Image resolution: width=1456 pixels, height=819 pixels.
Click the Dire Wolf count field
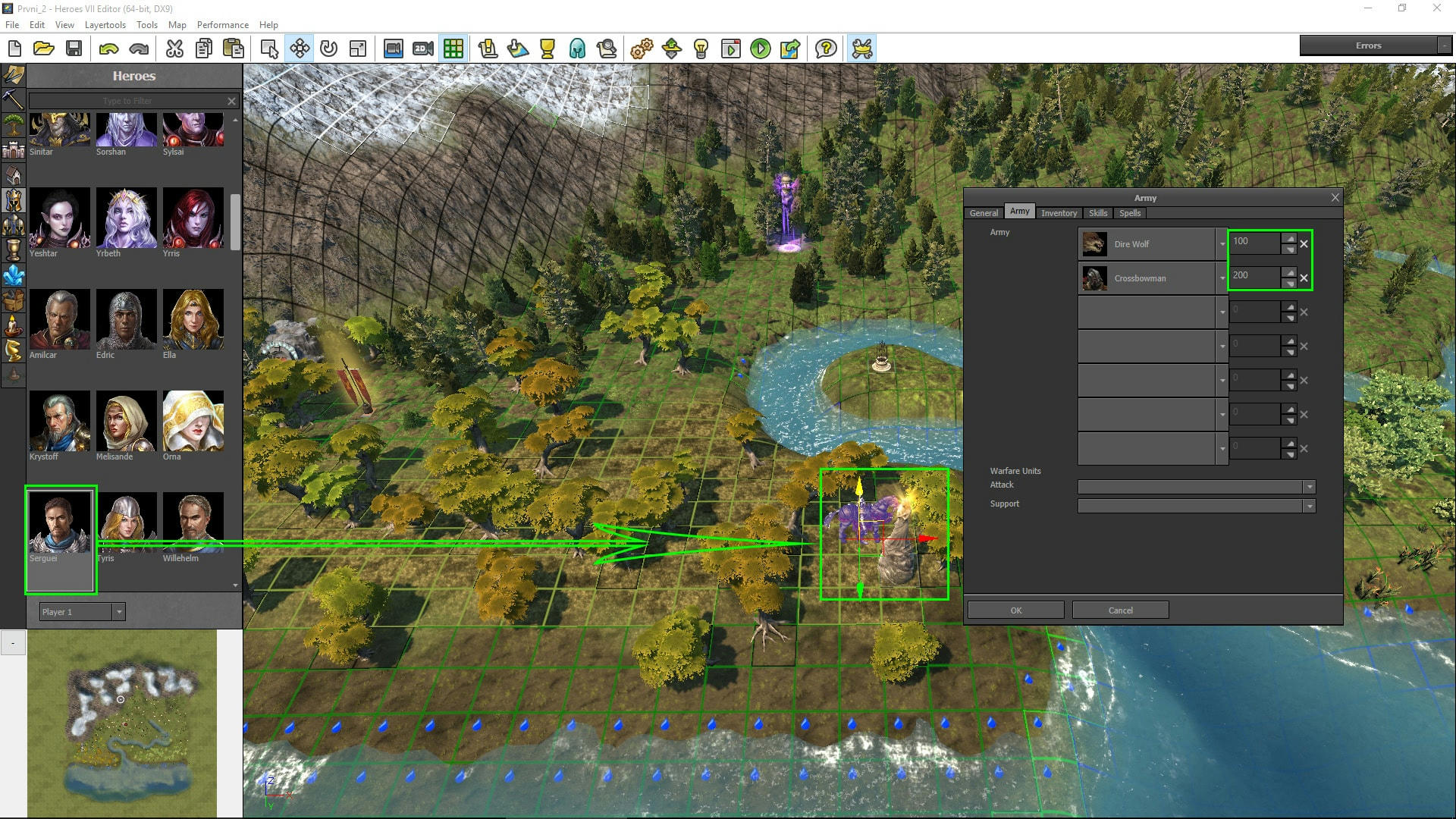pyautogui.click(x=1255, y=242)
